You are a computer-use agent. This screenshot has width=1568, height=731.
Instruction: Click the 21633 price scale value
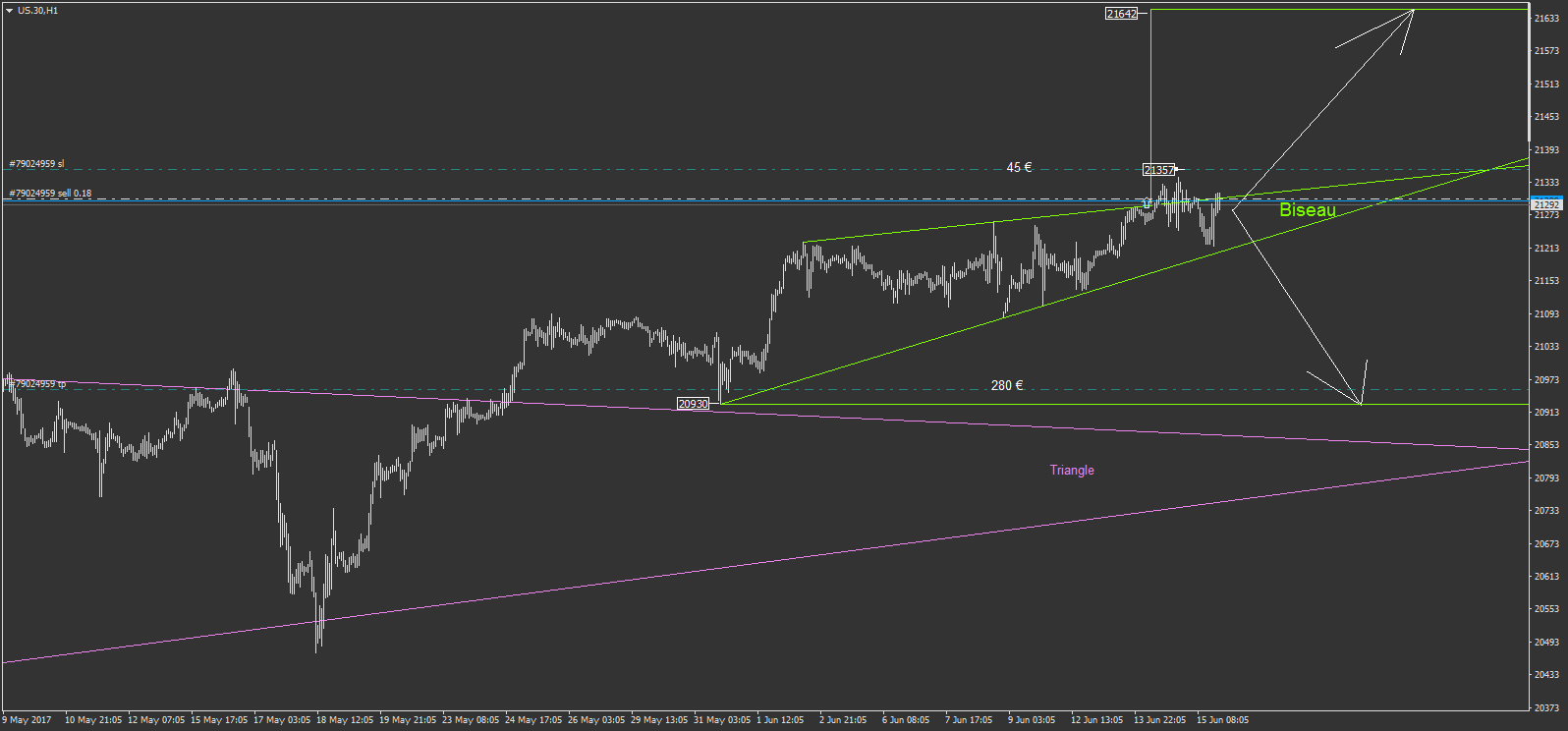point(1546,18)
